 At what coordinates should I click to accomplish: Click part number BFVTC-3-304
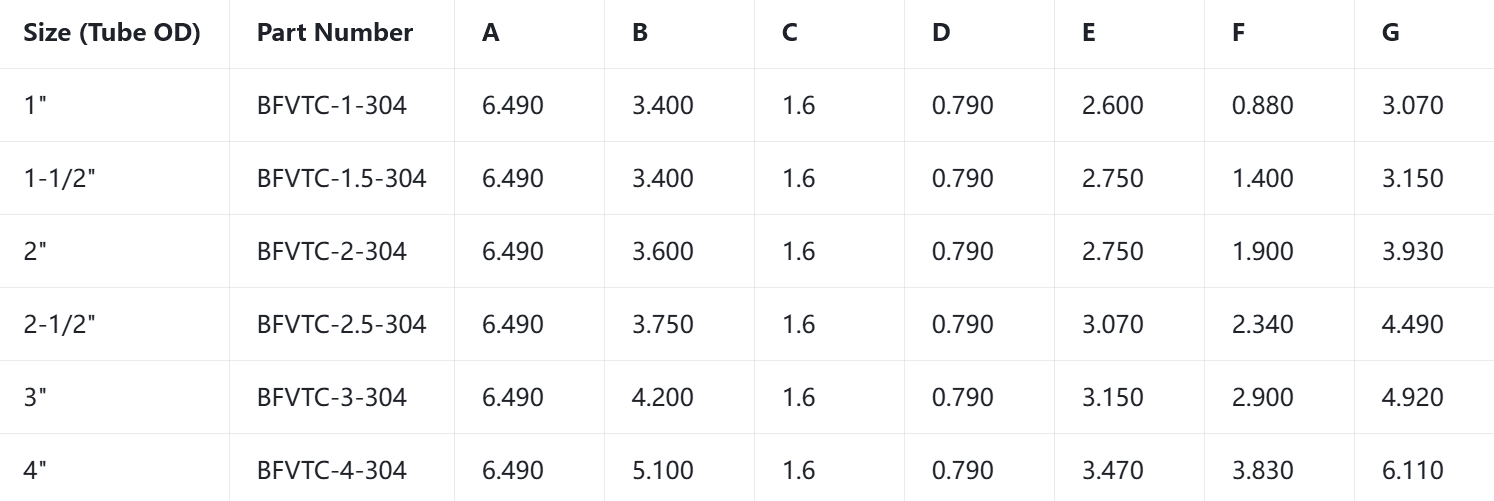pos(332,397)
